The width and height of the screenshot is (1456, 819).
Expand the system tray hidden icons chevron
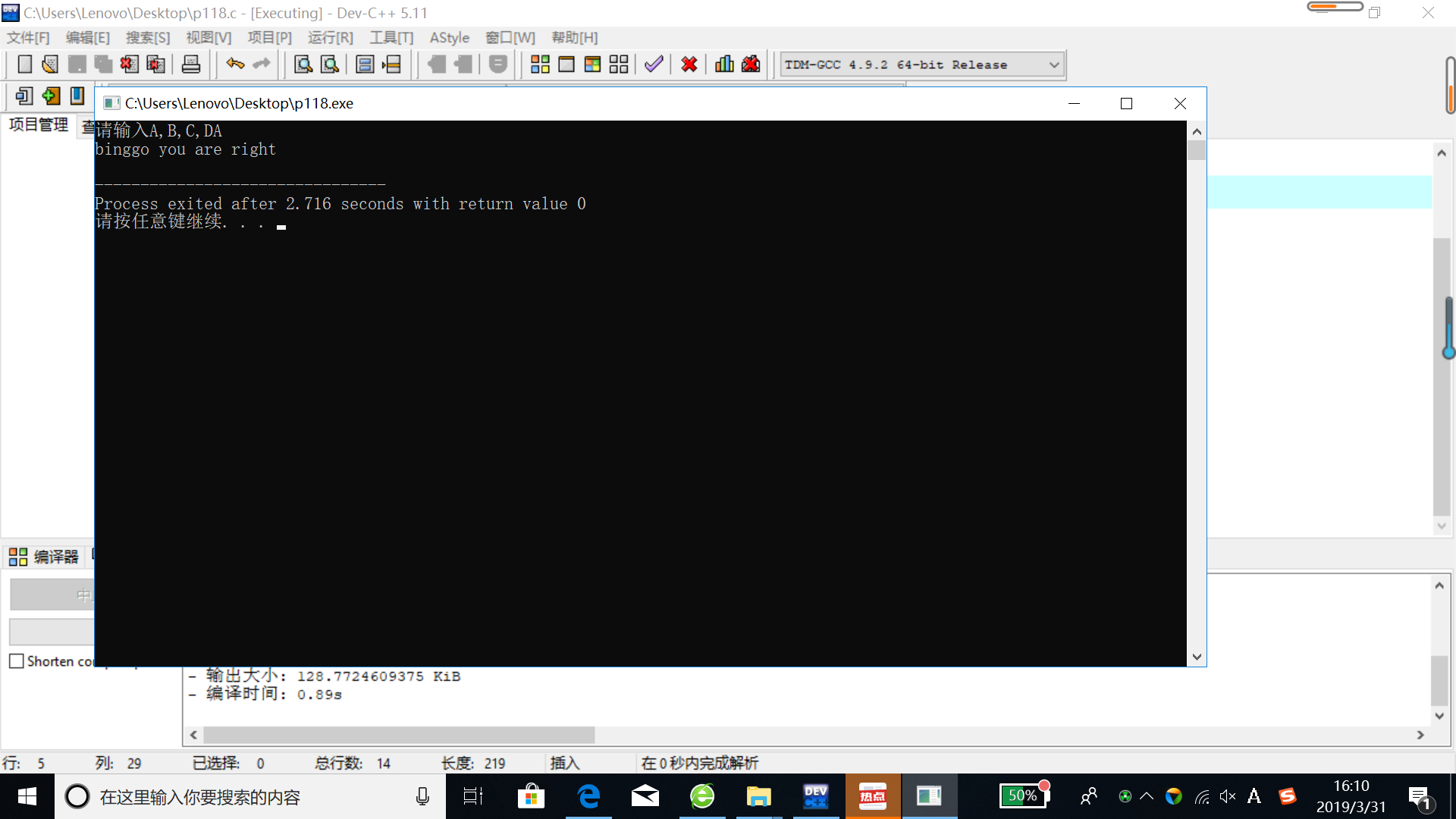1147,796
